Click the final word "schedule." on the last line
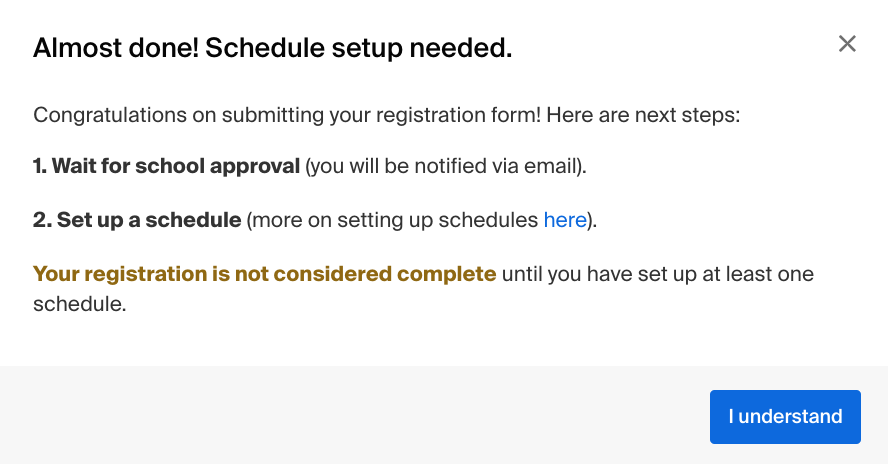The height and width of the screenshot is (464, 888). (80, 304)
